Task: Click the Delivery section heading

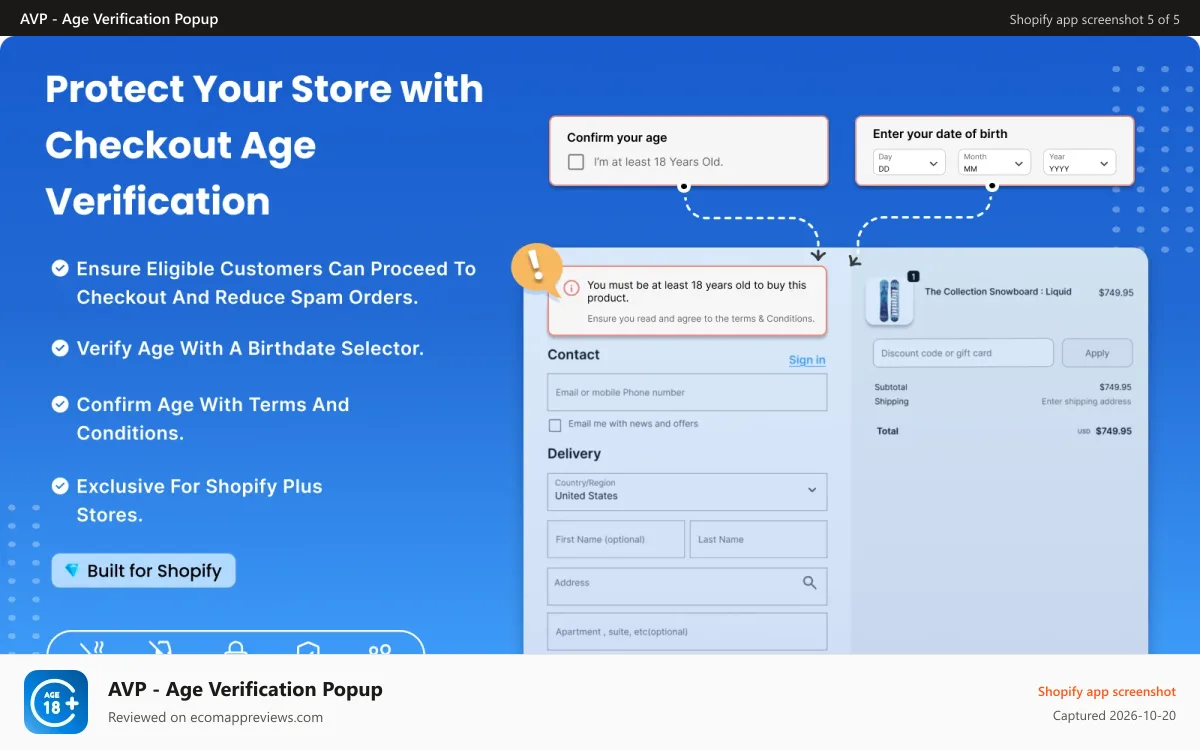Action: coord(574,453)
